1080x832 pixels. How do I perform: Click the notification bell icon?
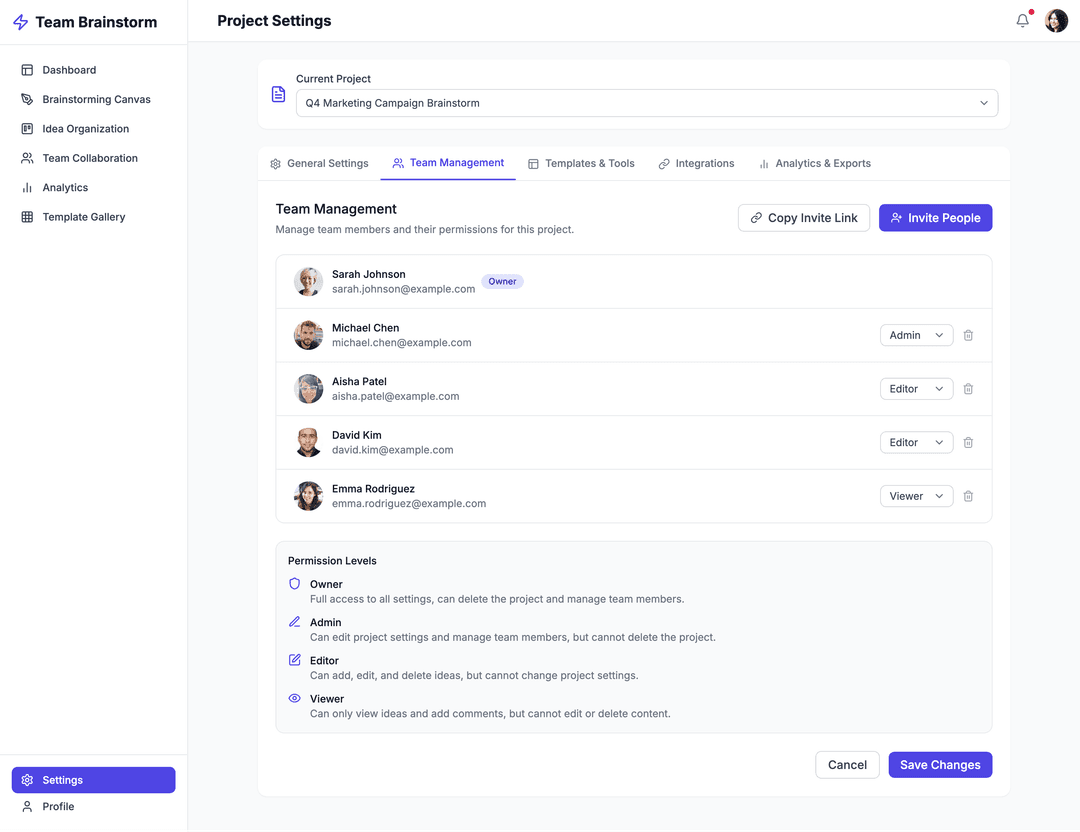tap(1022, 21)
